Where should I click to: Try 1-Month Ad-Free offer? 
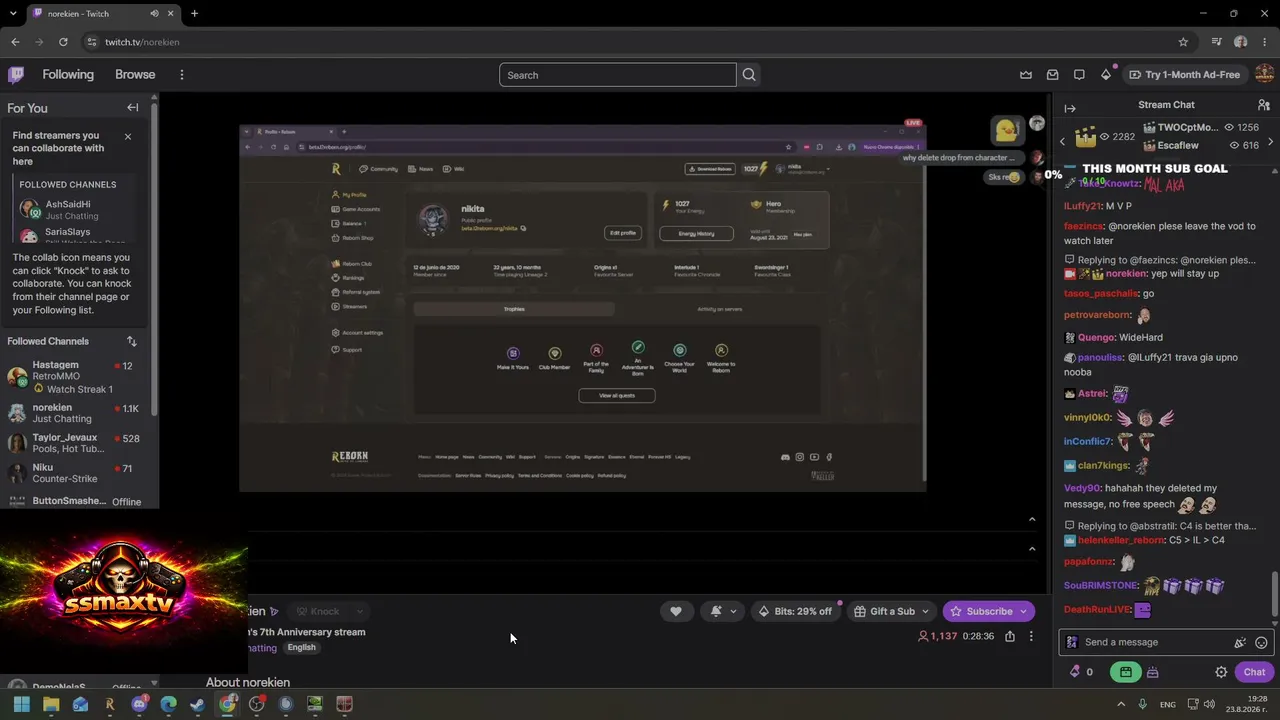pos(1185,75)
